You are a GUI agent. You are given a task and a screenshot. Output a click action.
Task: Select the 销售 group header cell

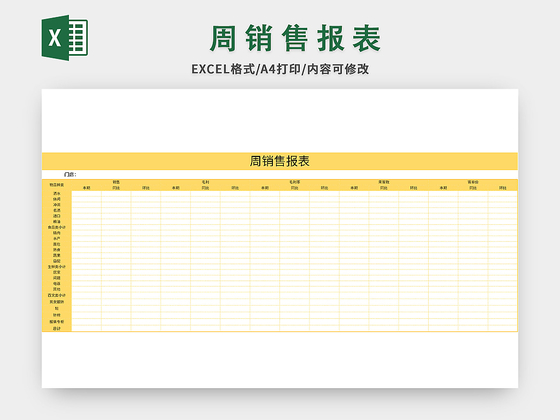point(116,182)
